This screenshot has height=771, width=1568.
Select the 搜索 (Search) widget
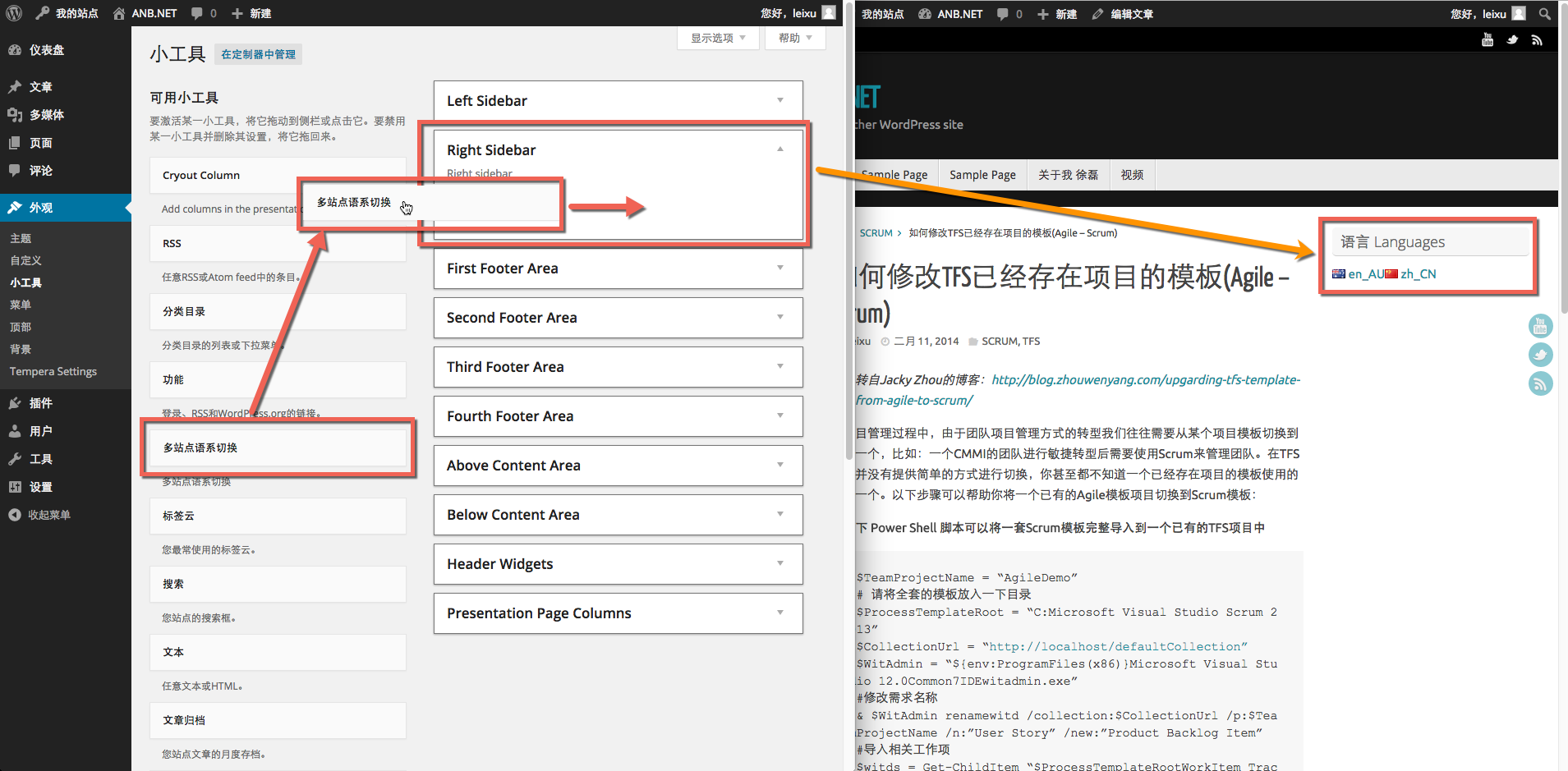point(278,584)
